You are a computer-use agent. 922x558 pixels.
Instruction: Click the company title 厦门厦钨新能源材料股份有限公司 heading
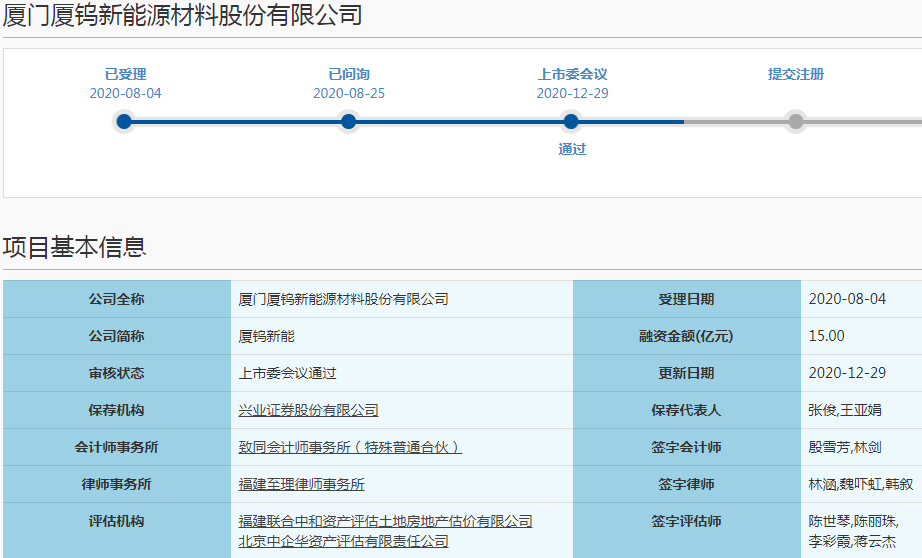click(182, 16)
